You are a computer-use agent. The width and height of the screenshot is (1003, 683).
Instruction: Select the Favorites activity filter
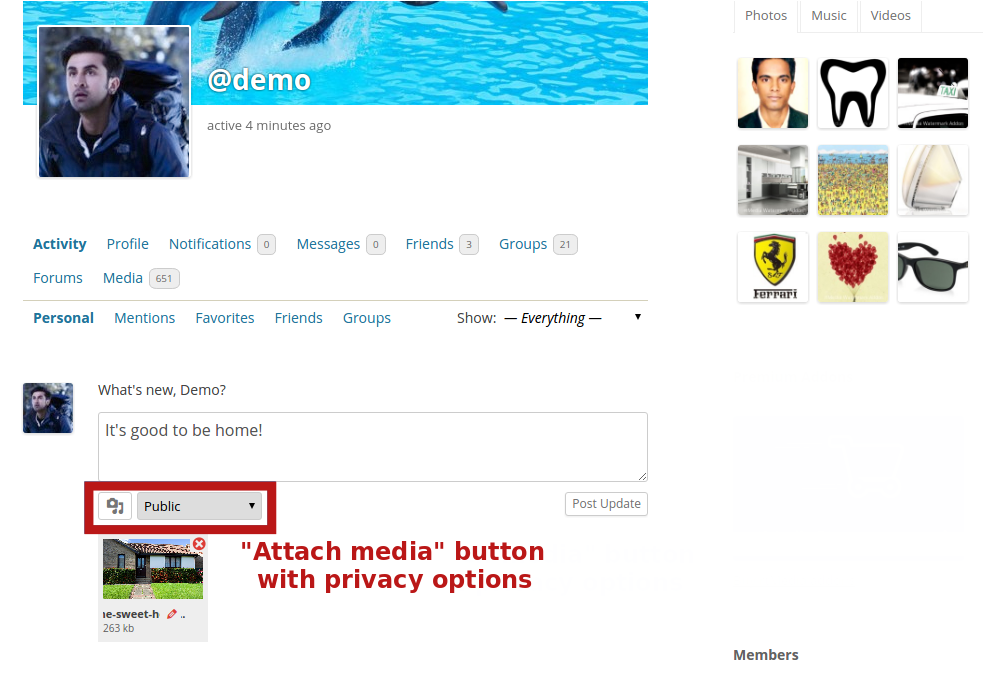224,318
